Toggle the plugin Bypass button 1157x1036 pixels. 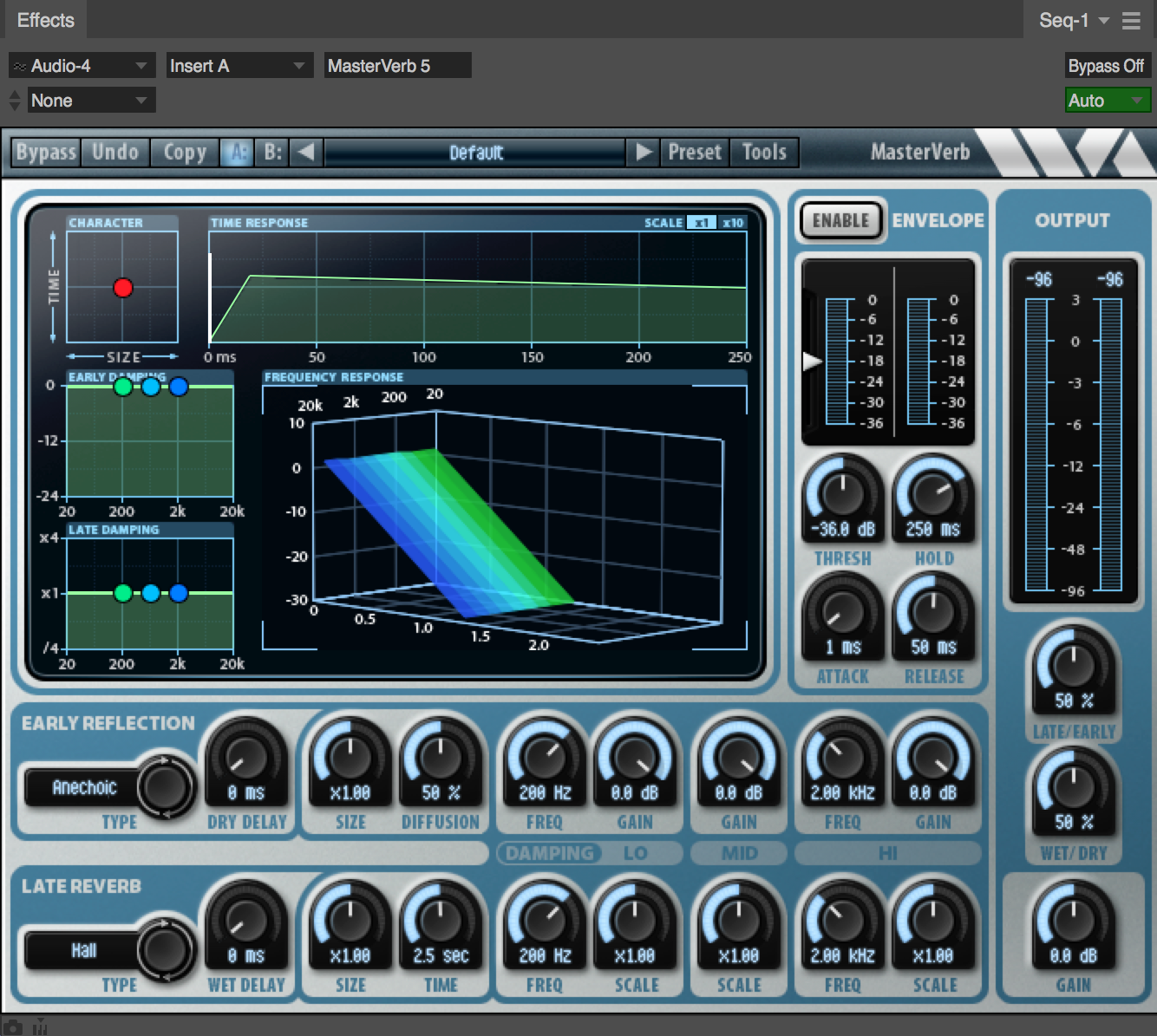pyautogui.click(x=46, y=153)
